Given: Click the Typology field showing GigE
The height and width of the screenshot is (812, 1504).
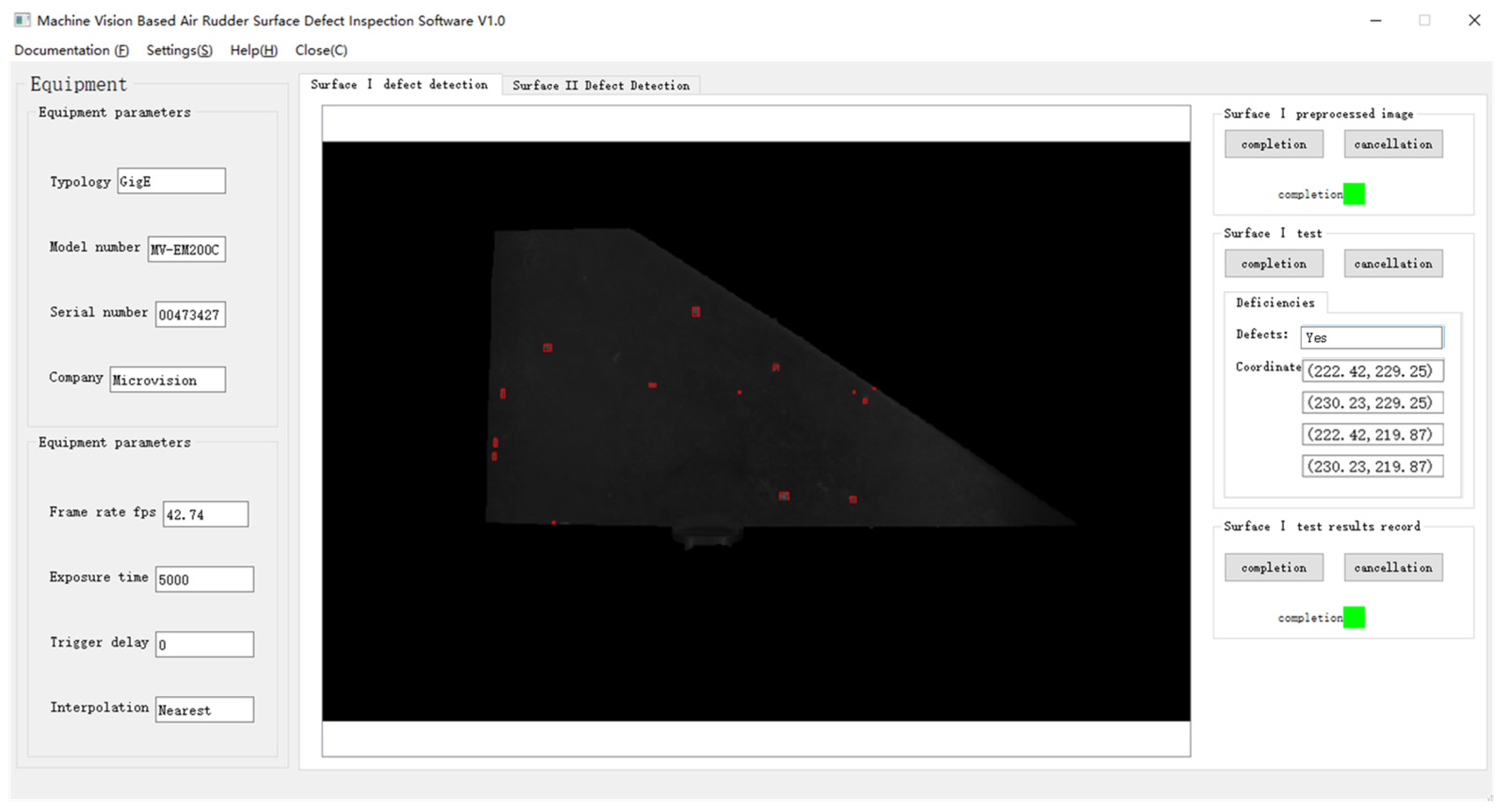Looking at the screenshot, I should (171, 181).
